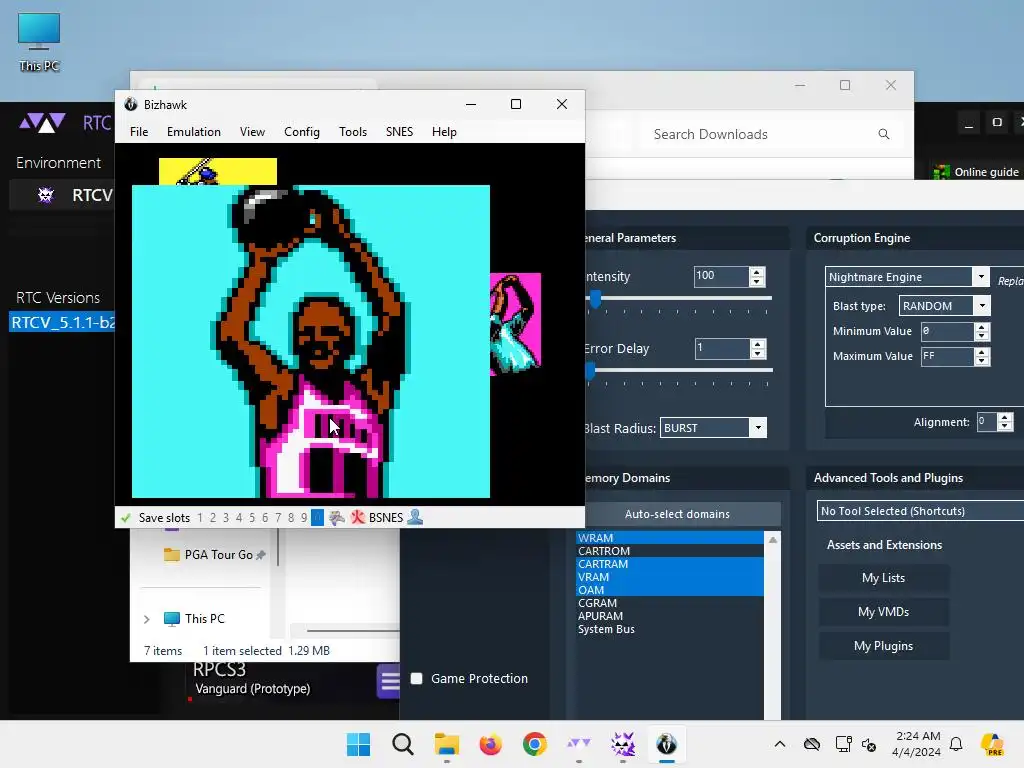
Task: Open the Nightmare Engine dropdown
Action: [981, 277]
